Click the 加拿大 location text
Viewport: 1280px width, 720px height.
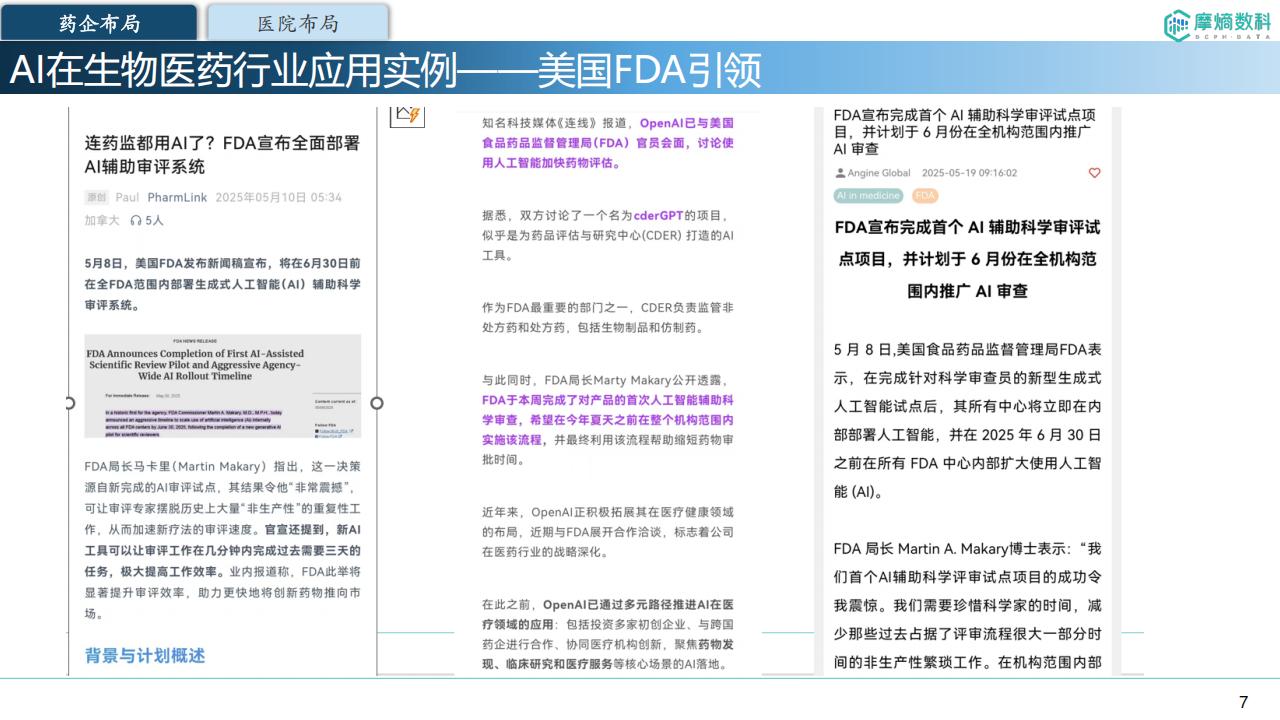click(x=102, y=220)
